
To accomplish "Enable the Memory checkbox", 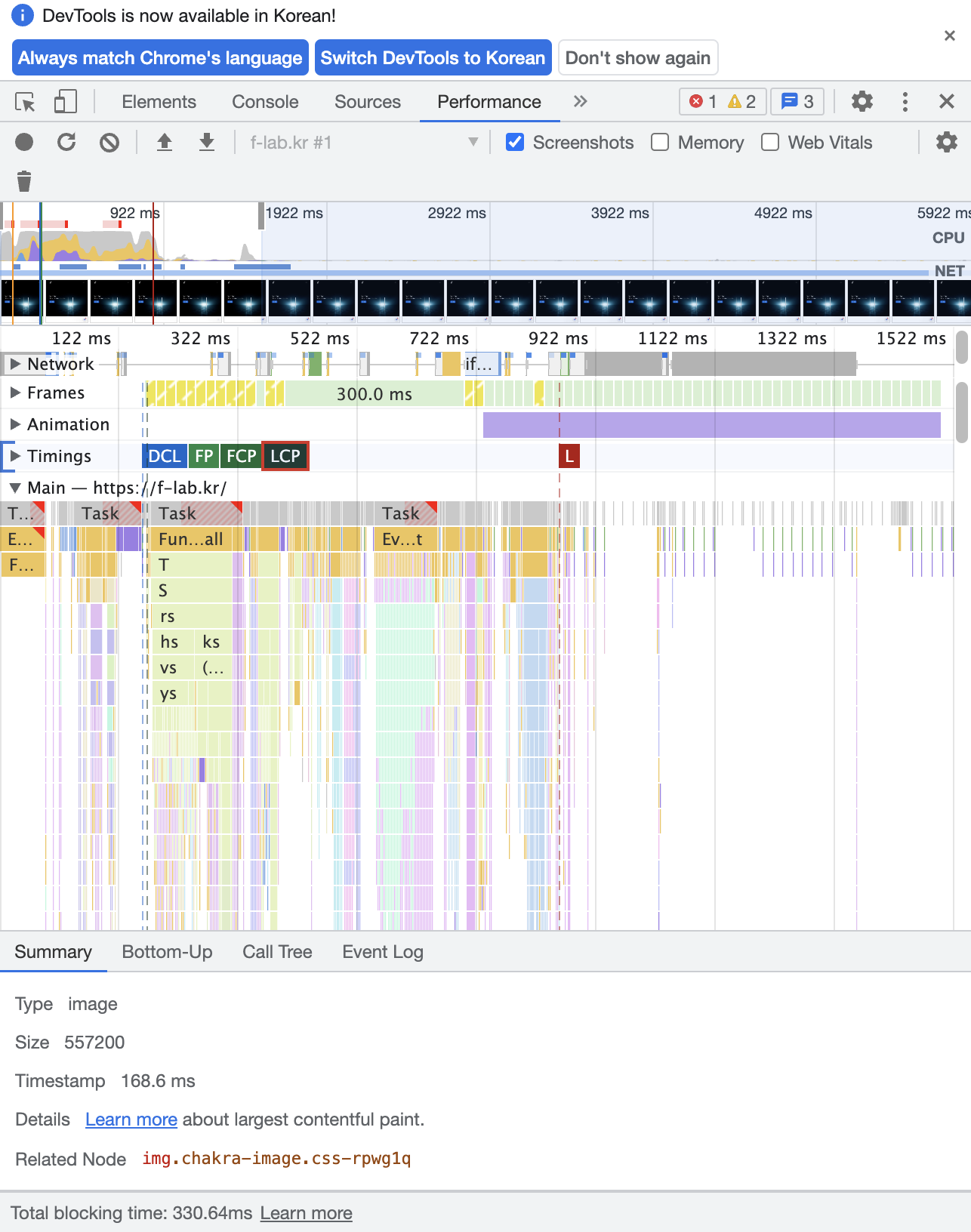I will pos(660,142).
